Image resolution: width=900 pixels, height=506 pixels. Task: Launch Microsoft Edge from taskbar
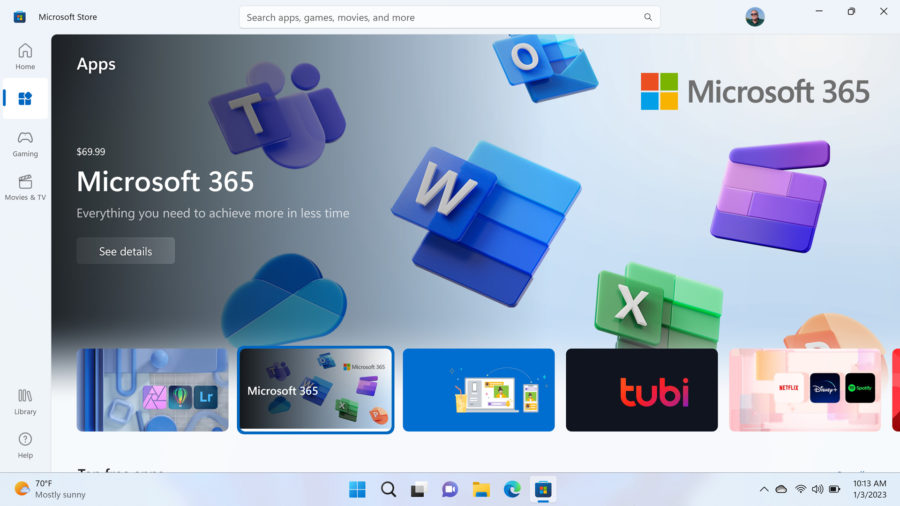coord(512,489)
